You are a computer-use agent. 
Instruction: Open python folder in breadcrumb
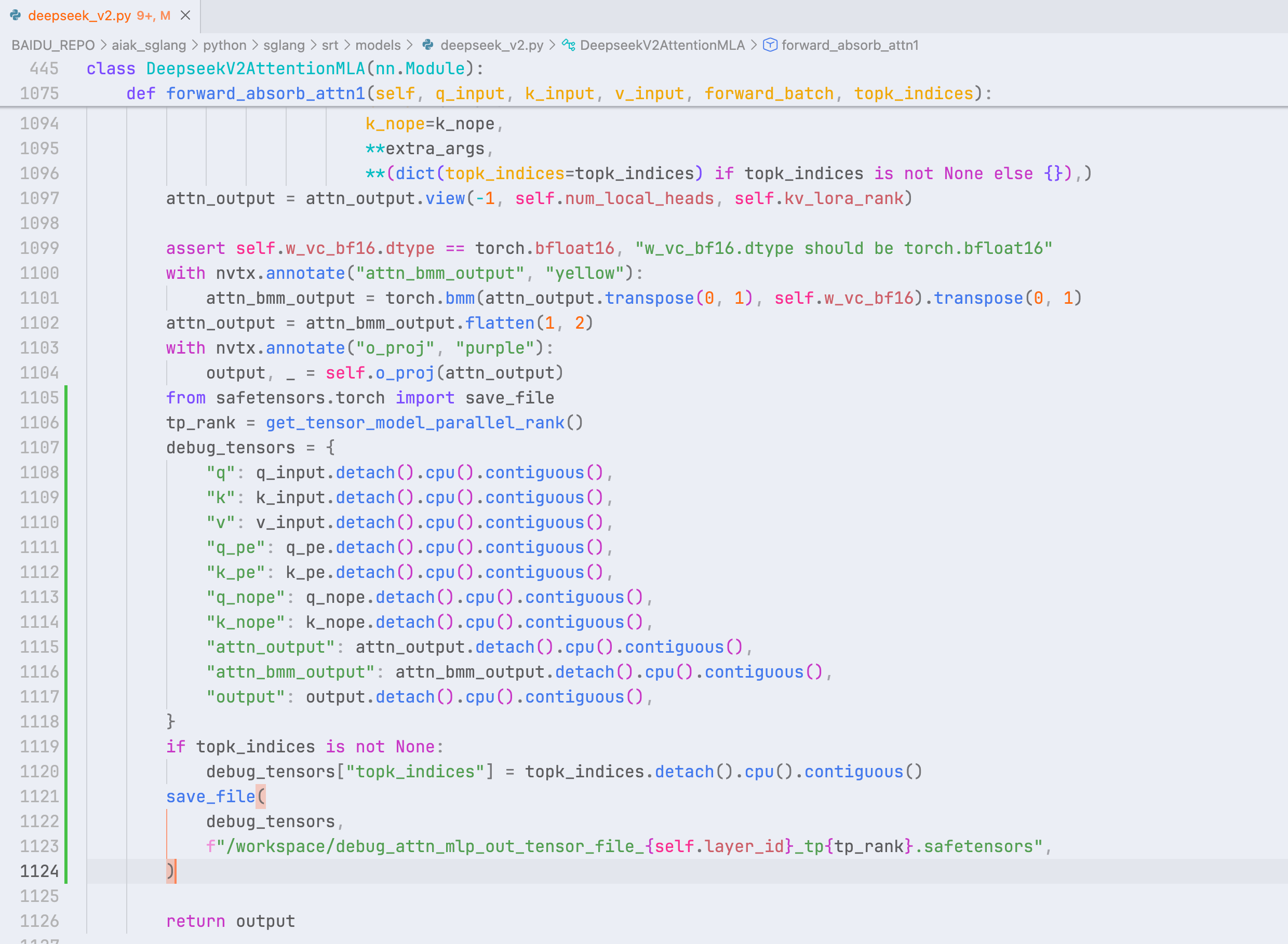pos(224,45)
